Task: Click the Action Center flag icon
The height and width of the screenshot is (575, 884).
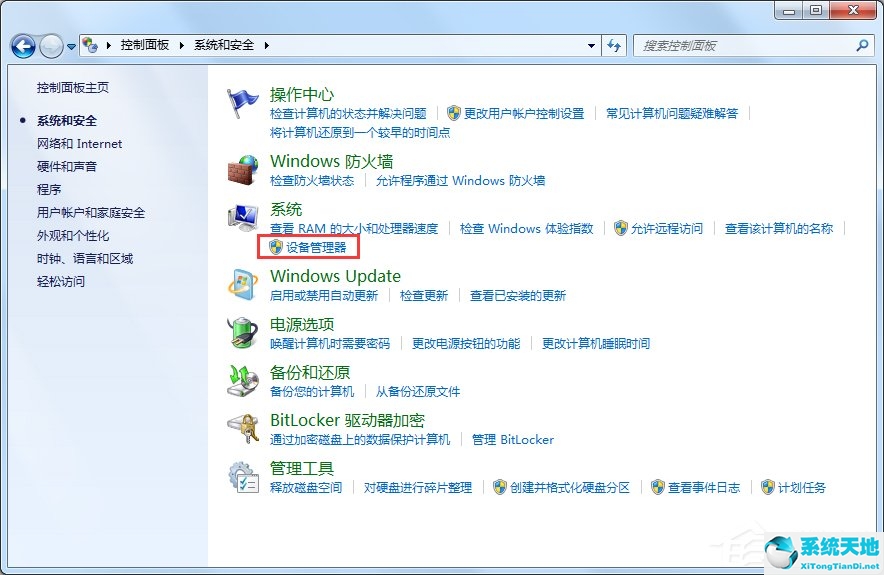Action: coord(243,103)
